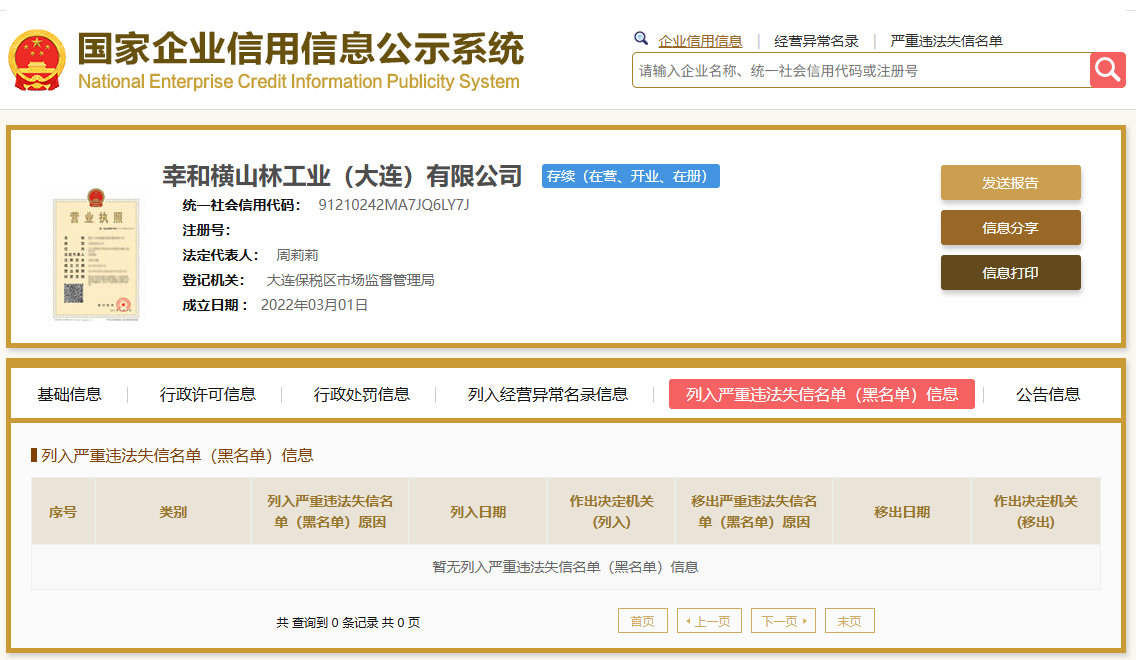The image size is (1136, 660).
Task: Jump to last page with 末页
Action: point(850,621)
